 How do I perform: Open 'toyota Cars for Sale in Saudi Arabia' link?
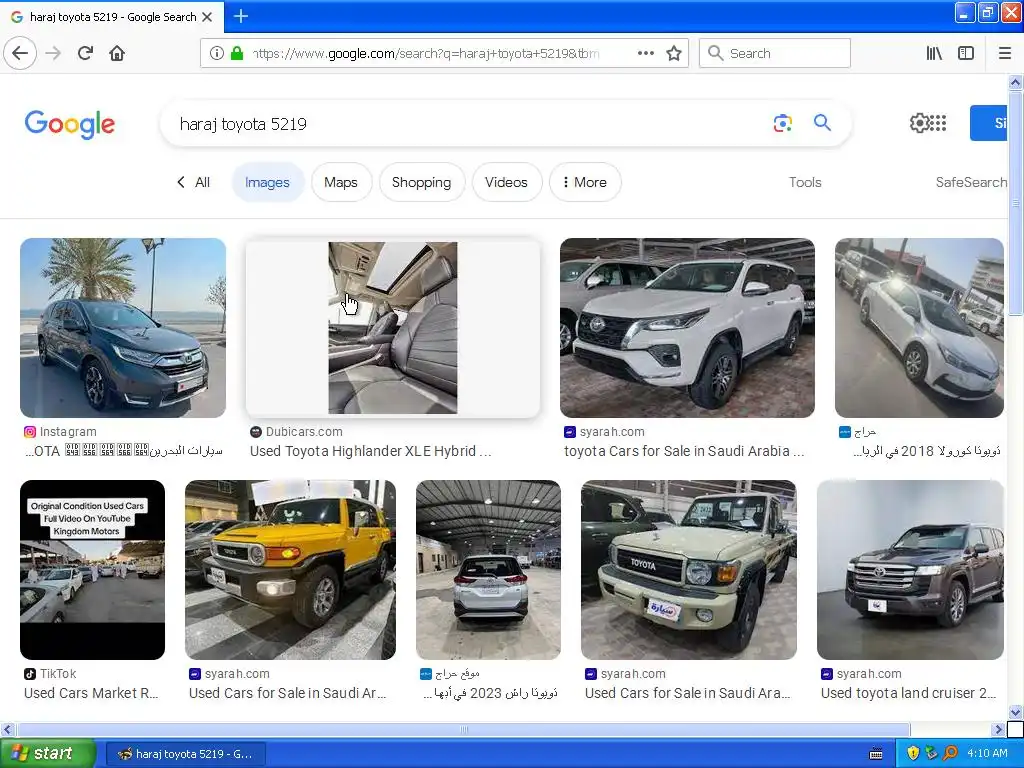[684, 451]
